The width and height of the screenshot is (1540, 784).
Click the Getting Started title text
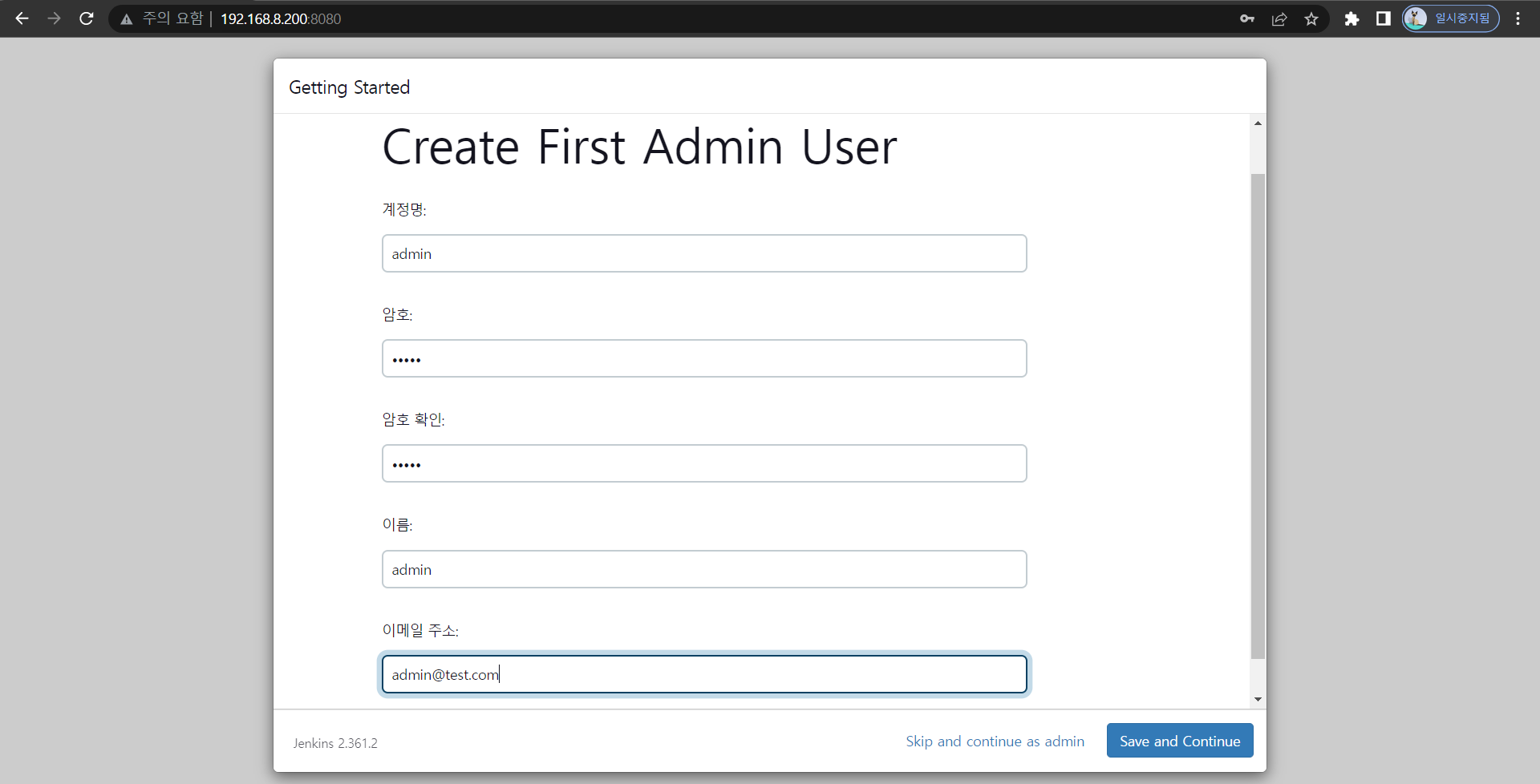pyautogui.click(x=349, y=87)
